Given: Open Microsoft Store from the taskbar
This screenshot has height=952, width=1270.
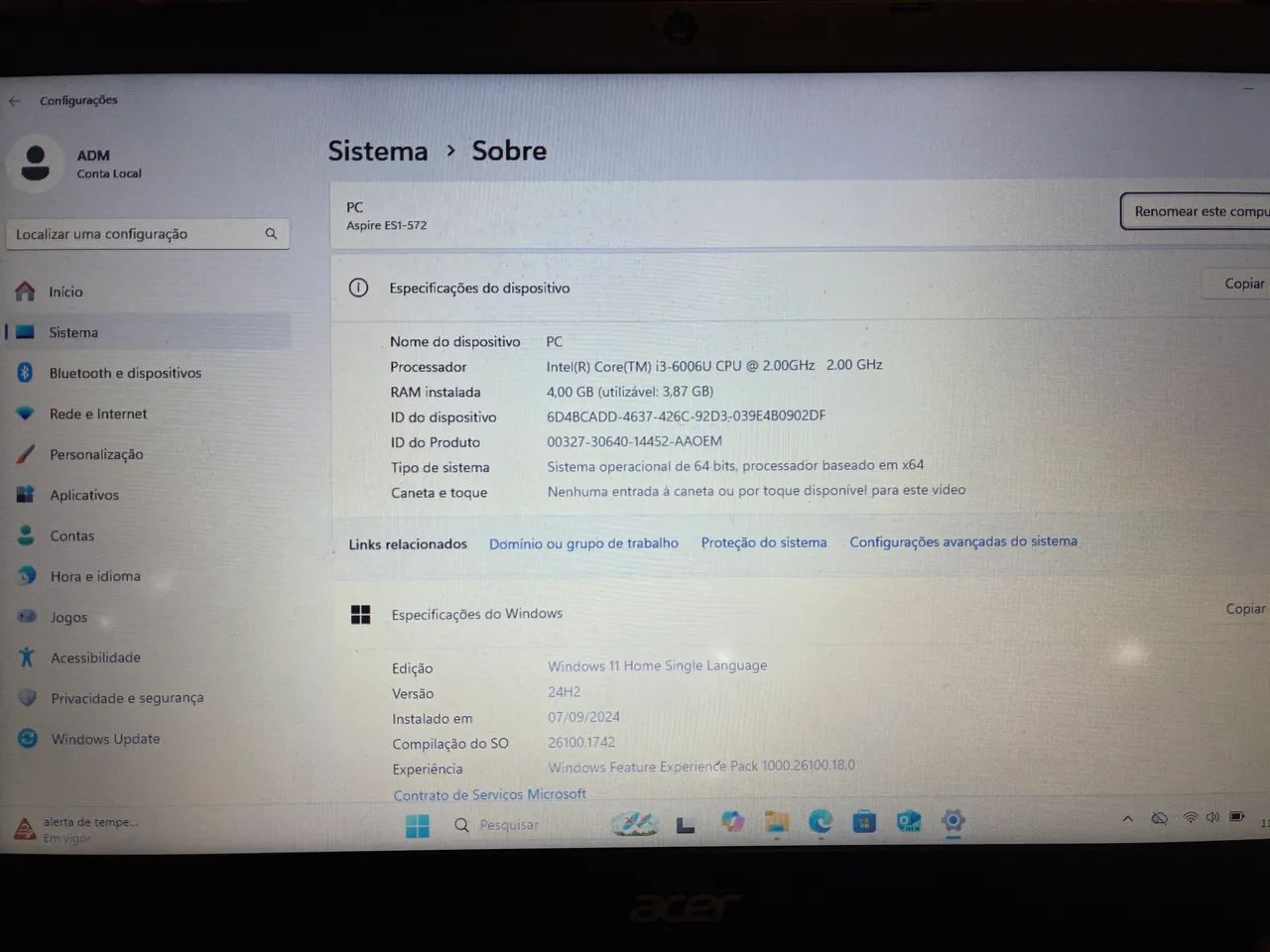Looking at the screenshot, I should point(864,821).
